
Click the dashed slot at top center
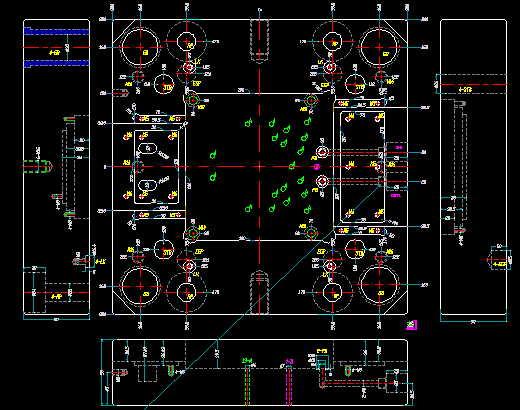(x=259, y=41)
